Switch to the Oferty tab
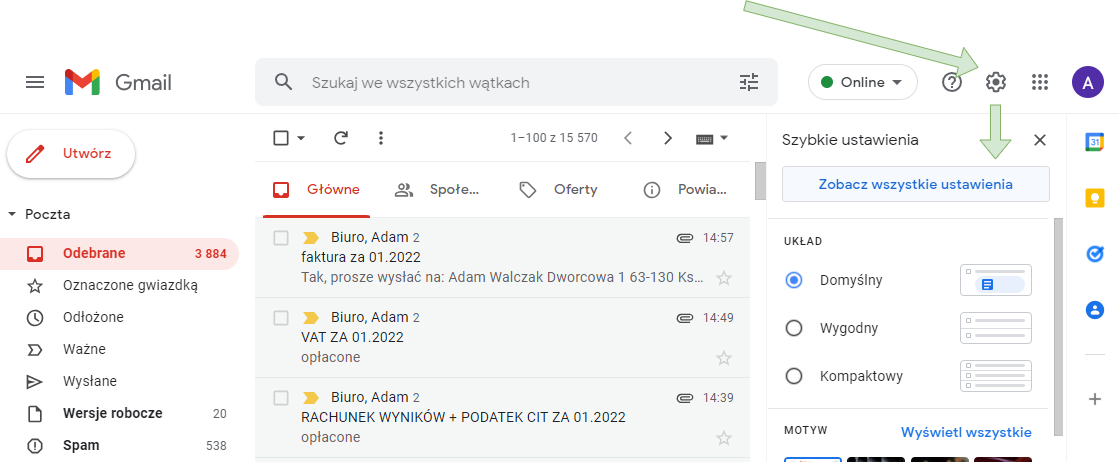The width and height of the screenshot is (1120, 463). (x=558, y=189)
